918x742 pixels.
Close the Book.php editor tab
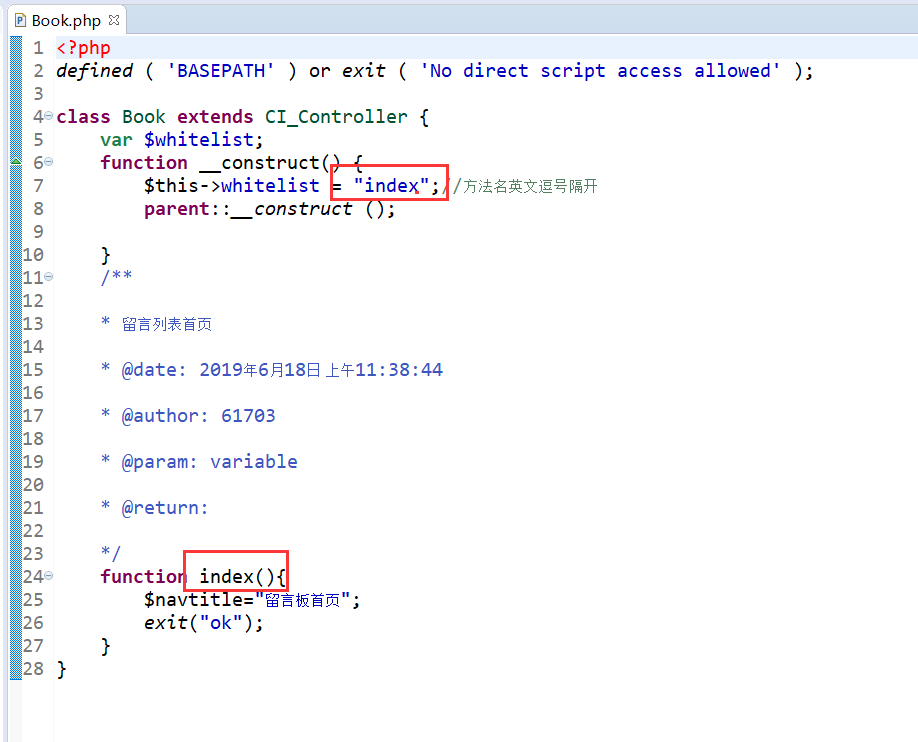point(113,20)
